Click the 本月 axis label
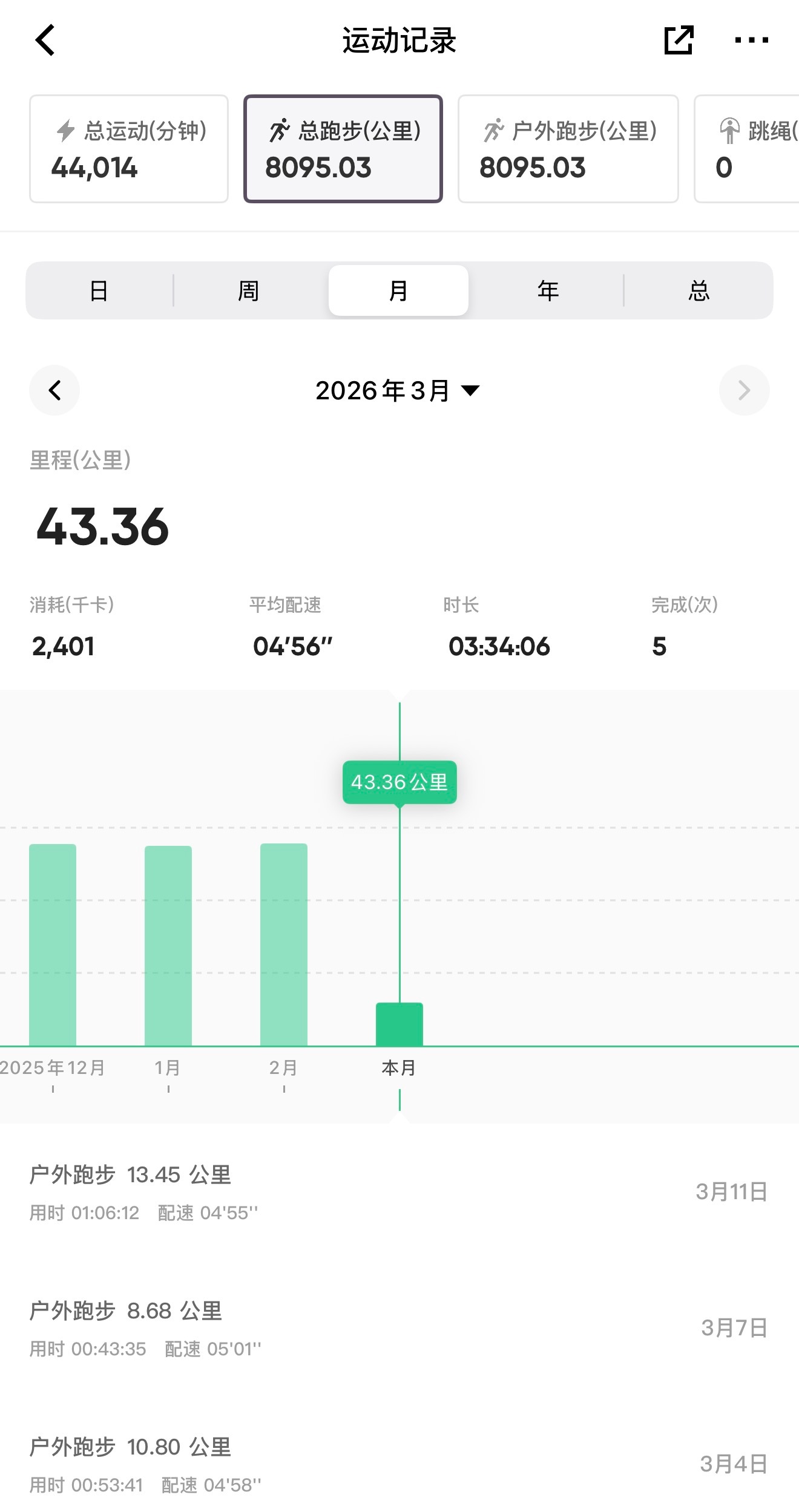The image size is (799, 1512). [399, 1067]
